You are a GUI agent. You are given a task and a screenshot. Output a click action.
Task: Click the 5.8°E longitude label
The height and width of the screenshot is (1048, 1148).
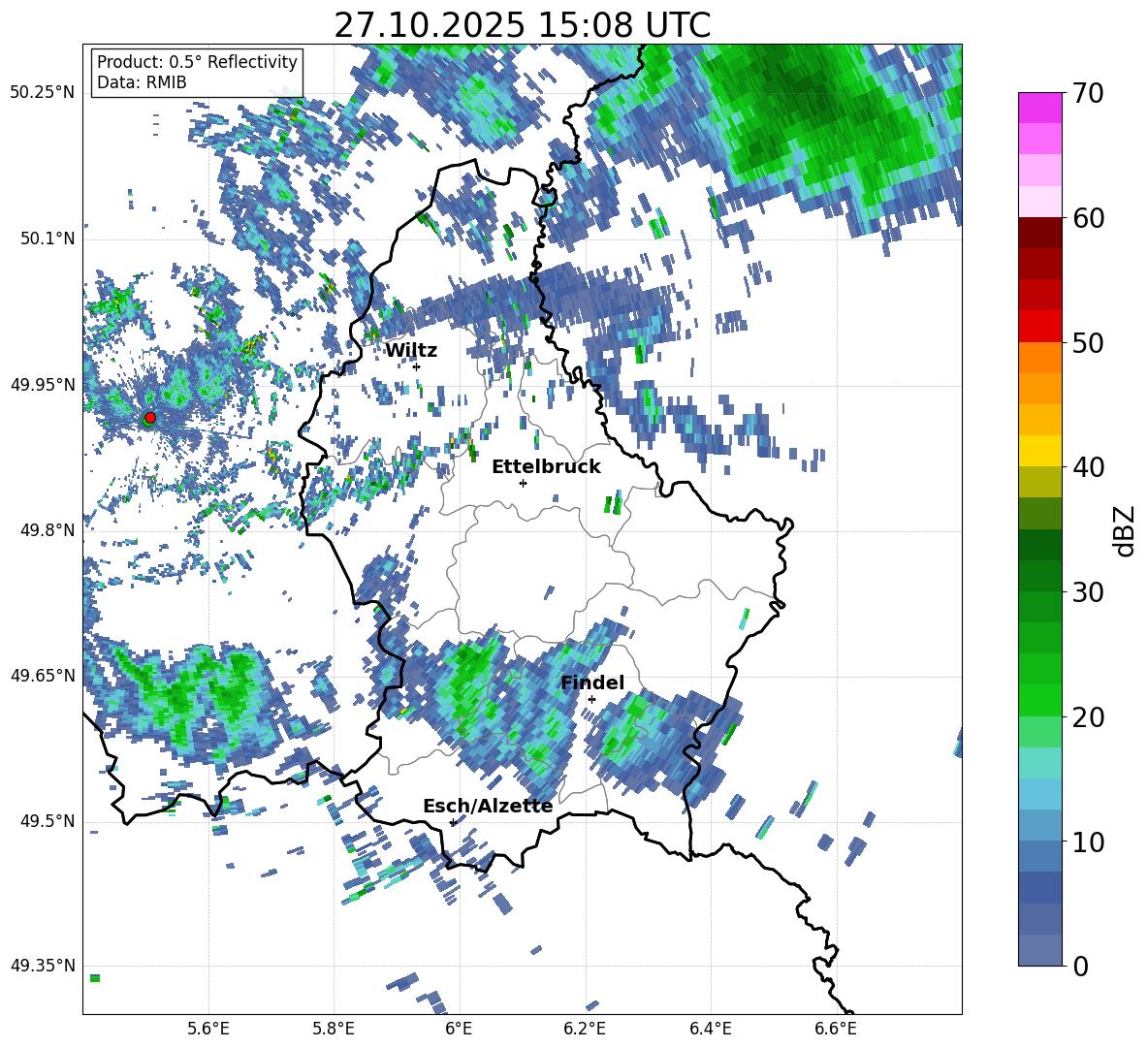point(334,1029)
